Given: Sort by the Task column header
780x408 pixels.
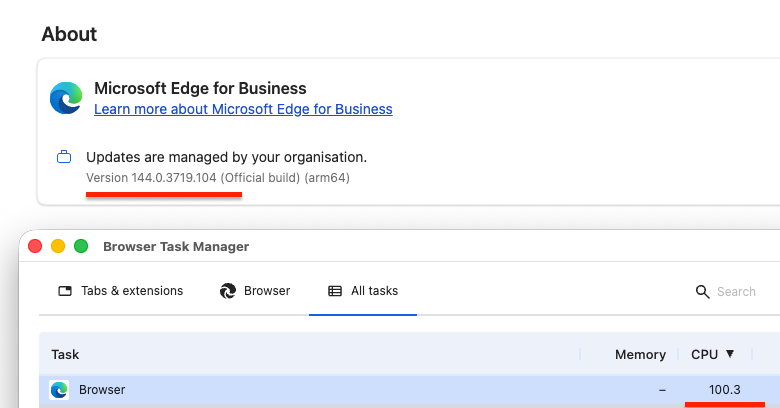Looking at the screenshot, I should tap(65, 354).
